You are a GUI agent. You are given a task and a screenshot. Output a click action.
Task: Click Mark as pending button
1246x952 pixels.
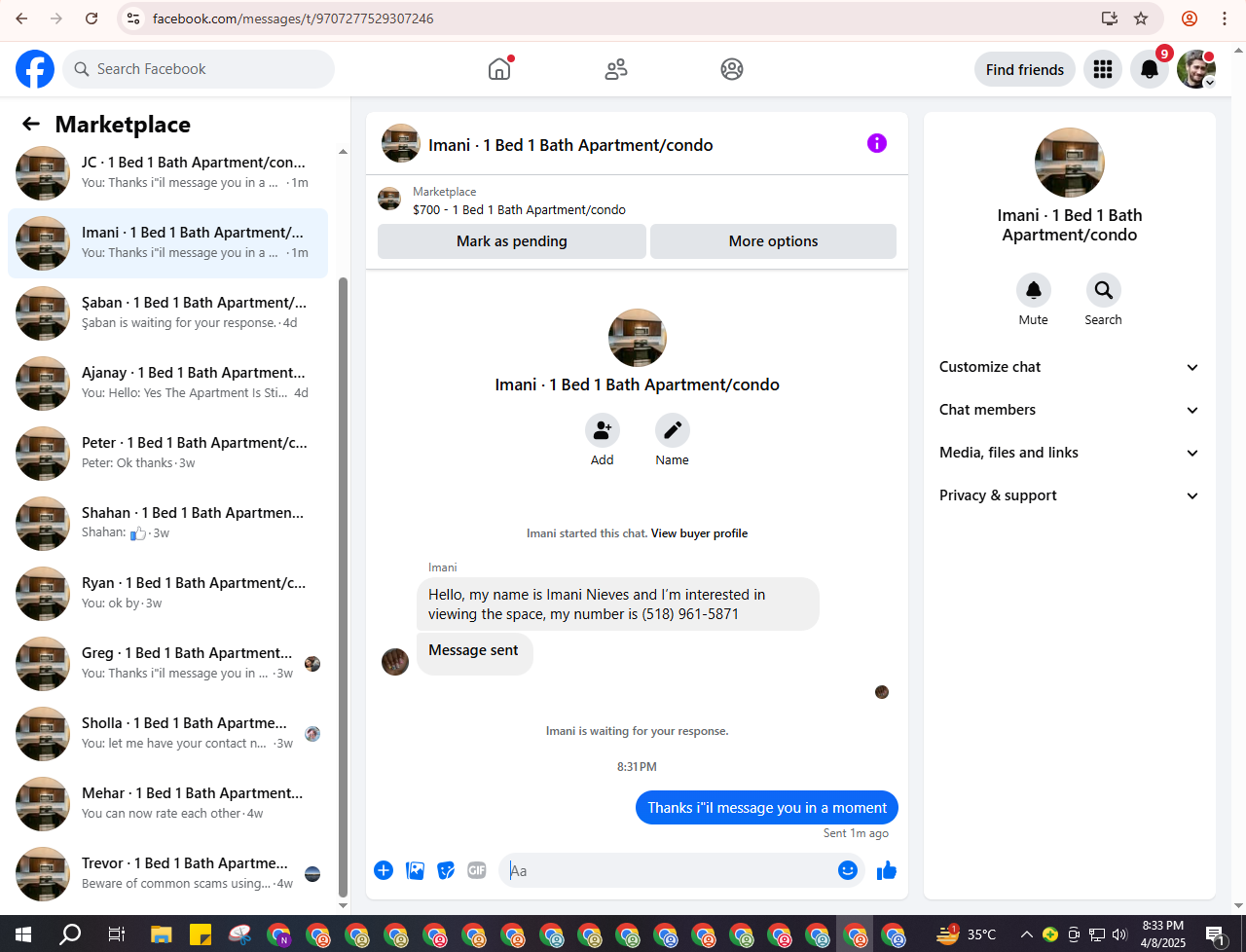coord(512,241)
